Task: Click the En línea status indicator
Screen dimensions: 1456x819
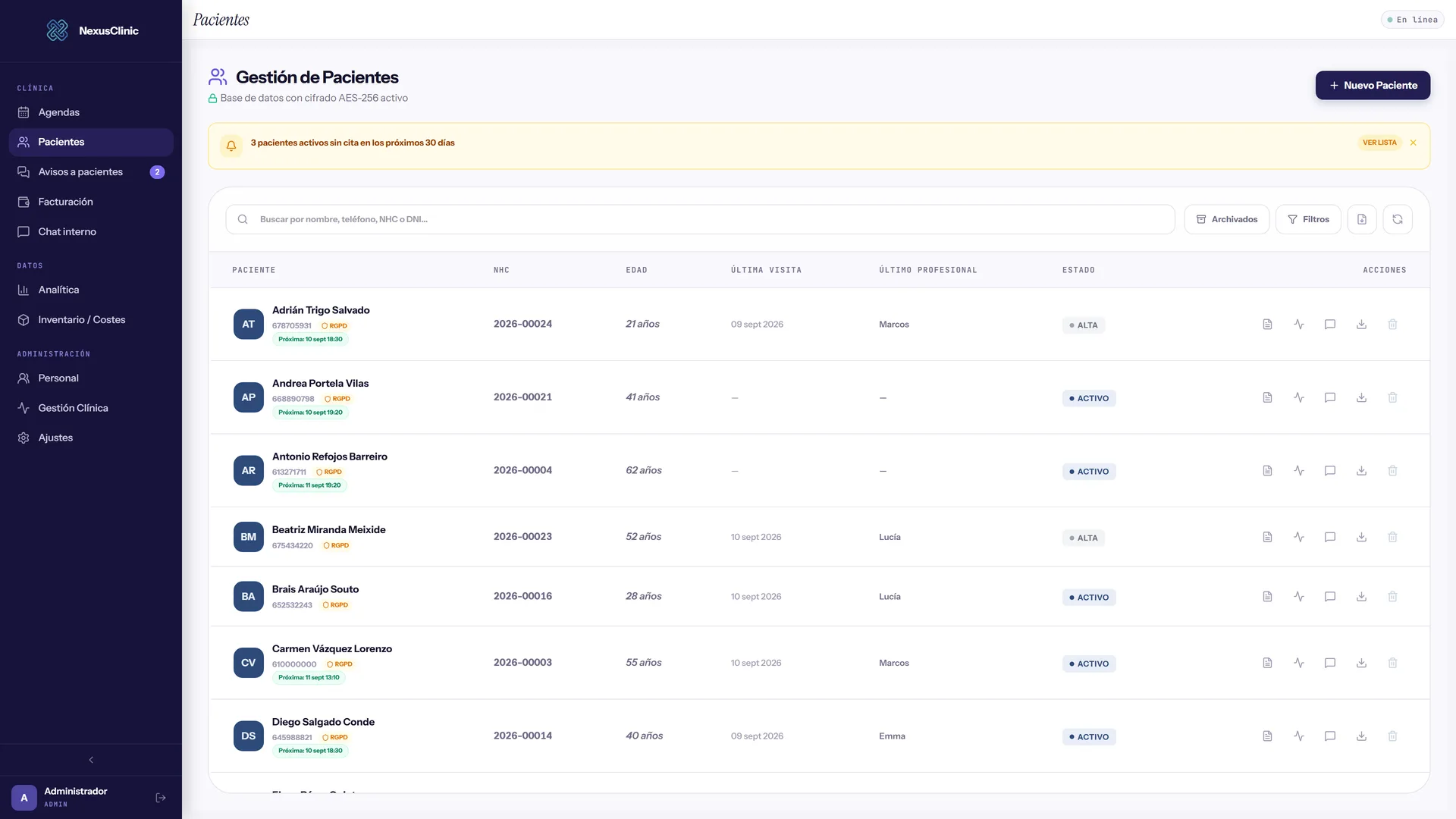Action: pyautogui.click(x=1412, y=20)
